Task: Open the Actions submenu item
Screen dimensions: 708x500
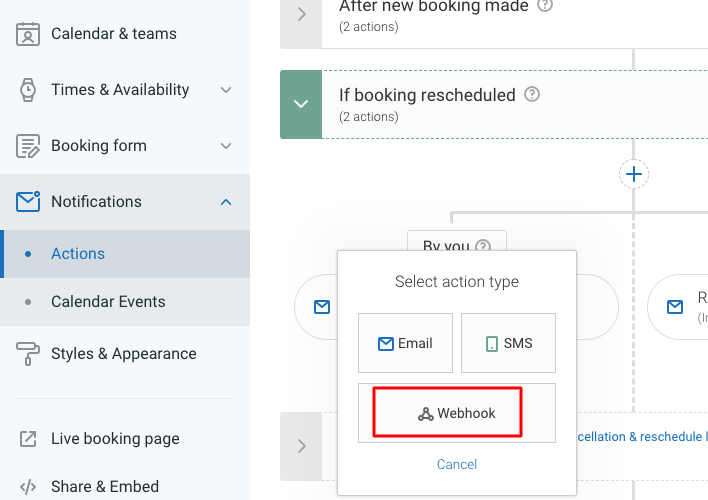Action: (x=78, y=254)
